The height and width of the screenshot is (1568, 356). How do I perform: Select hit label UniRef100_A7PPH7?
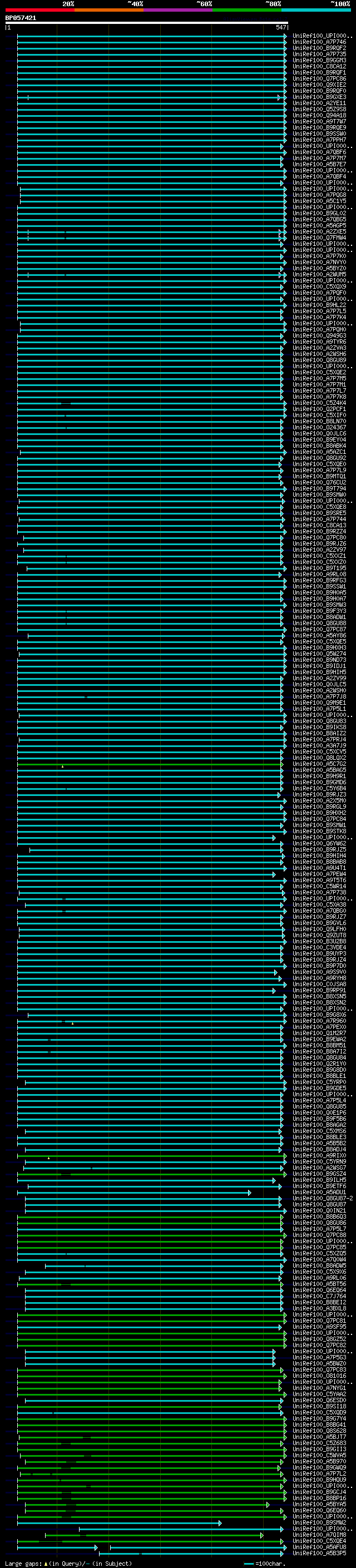pos(319,140)
